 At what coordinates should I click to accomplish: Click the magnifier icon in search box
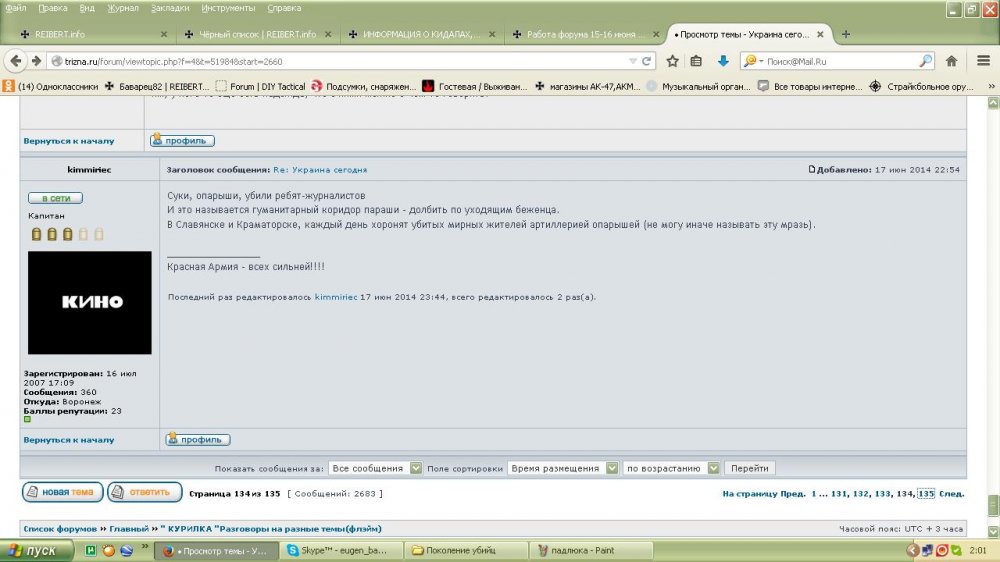[x=925, y=61]
